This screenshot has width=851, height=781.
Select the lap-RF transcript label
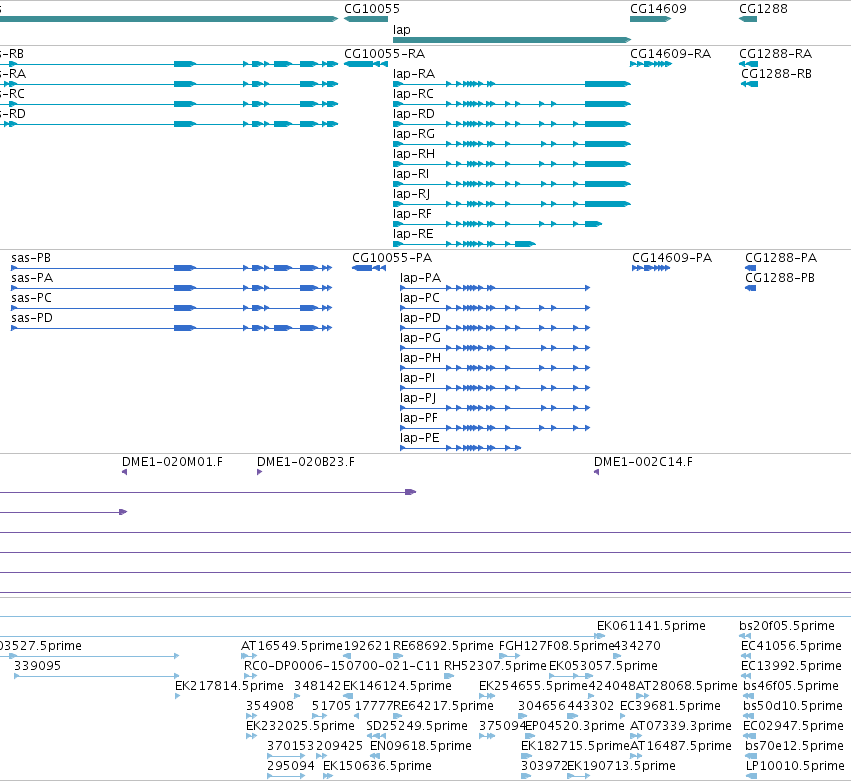click(x=412, y=214)
